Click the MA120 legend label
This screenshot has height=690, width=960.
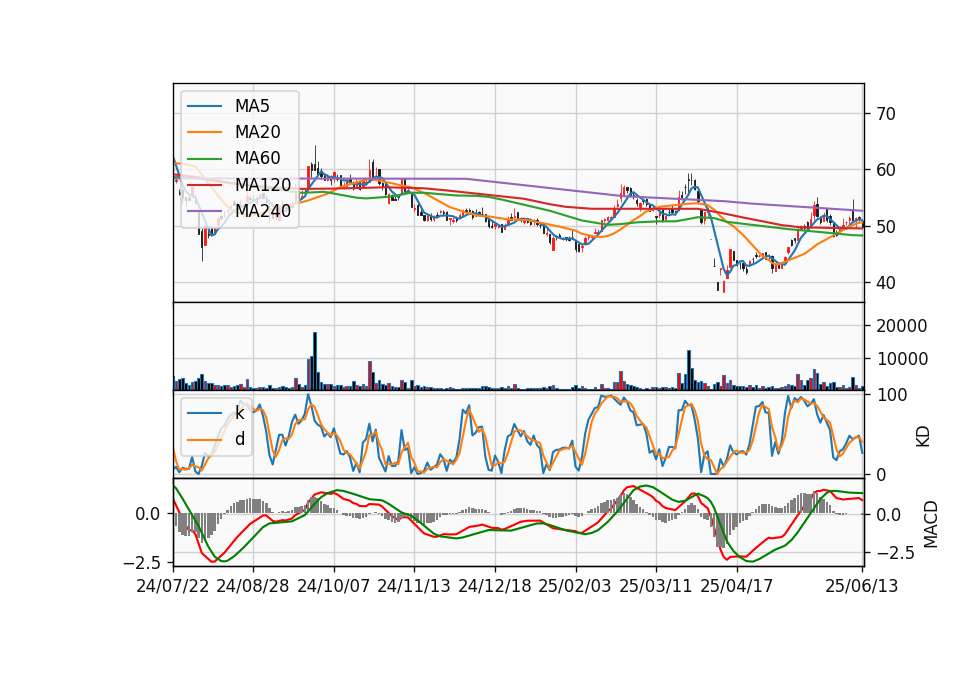[263, 185]
